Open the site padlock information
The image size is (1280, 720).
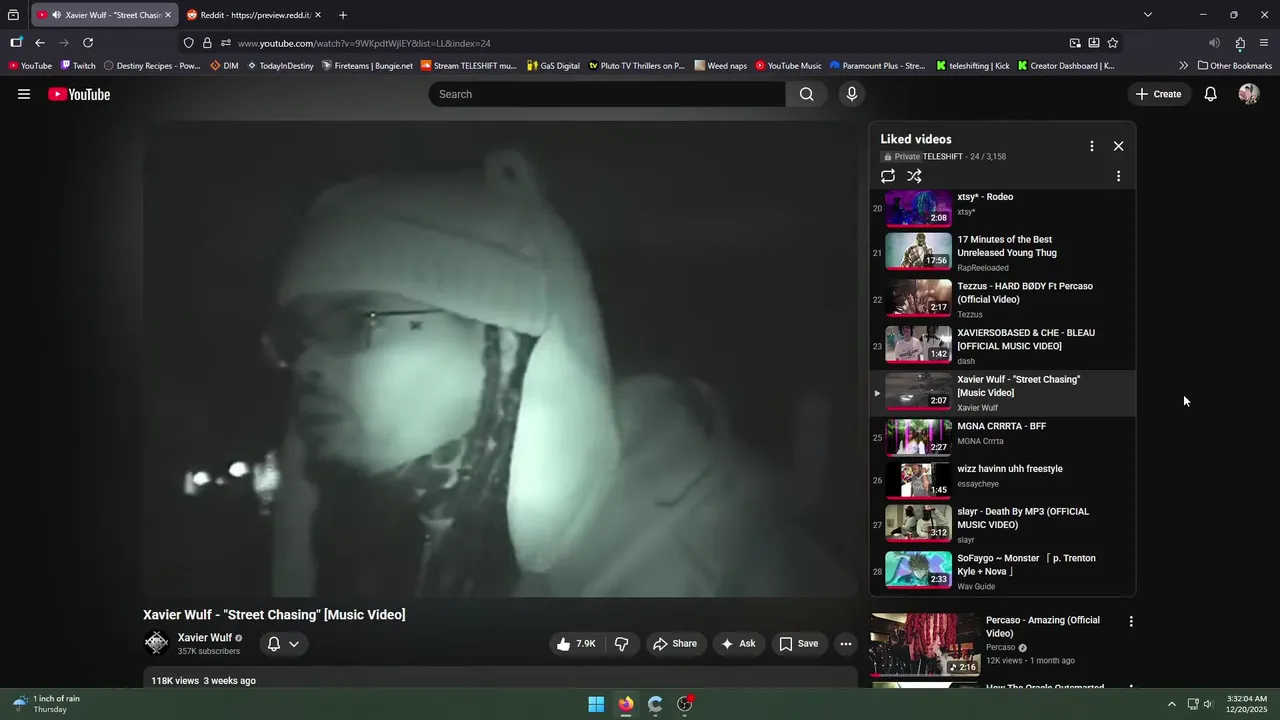(x=207, y=43)
